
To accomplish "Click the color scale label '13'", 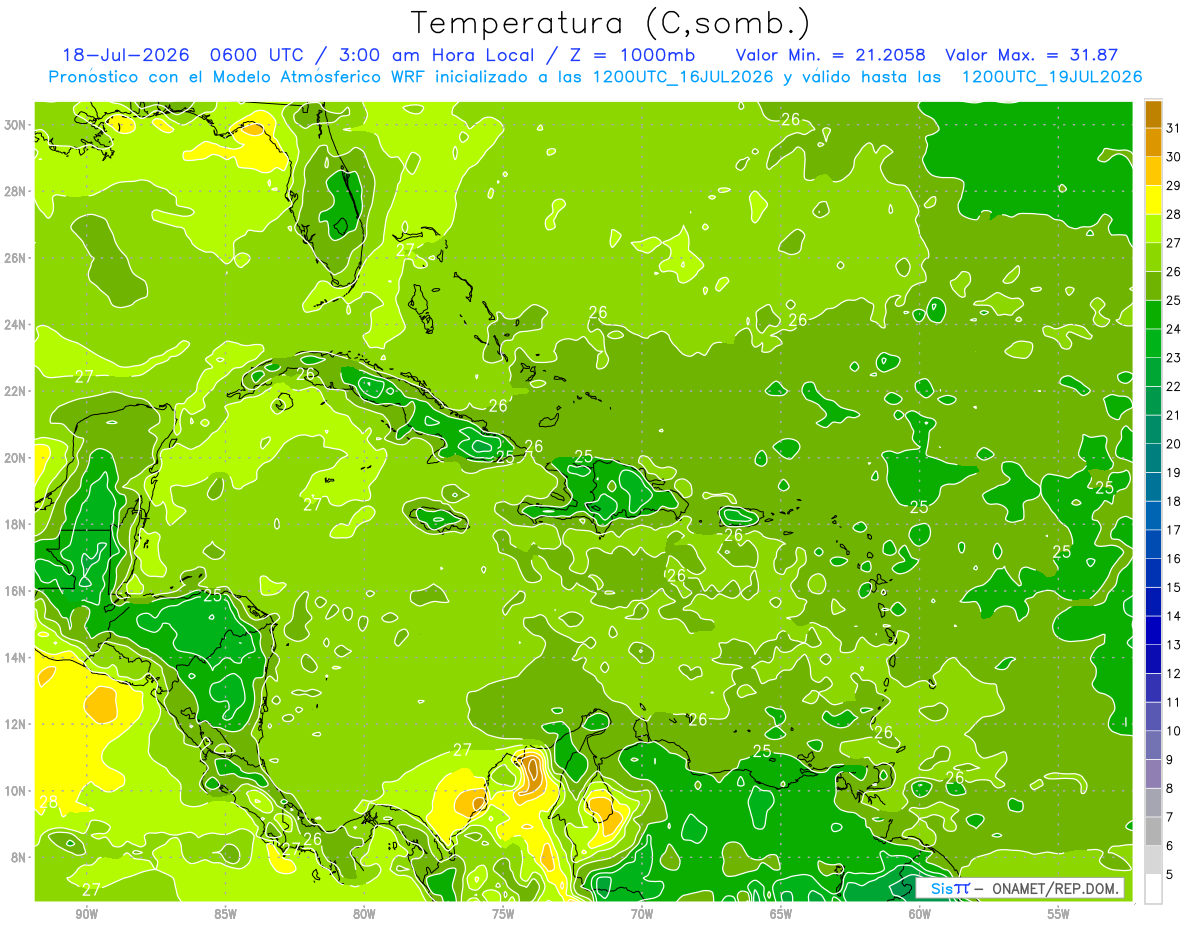I will coord(1174,645).
